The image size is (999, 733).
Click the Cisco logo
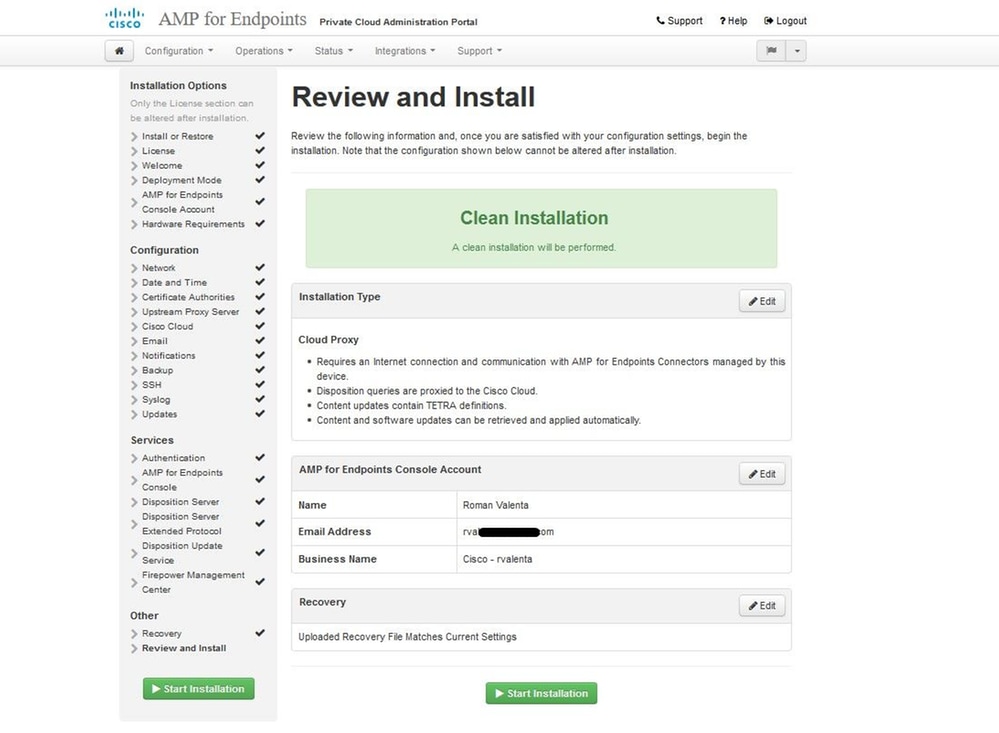[125, 18]
